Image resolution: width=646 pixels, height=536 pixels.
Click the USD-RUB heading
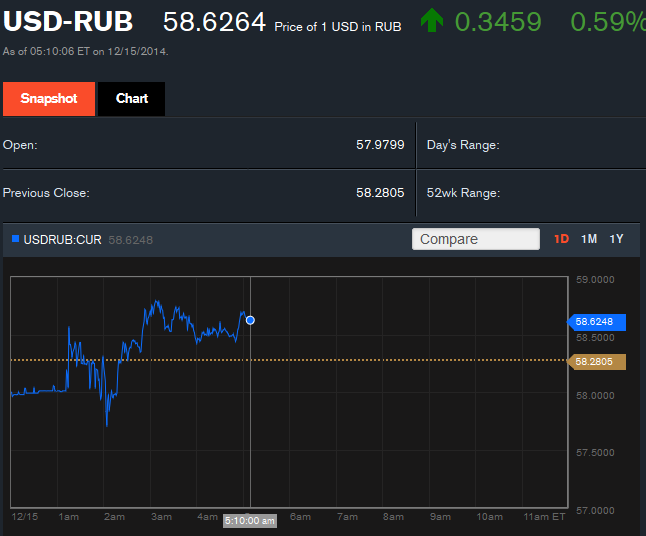(x=70, y=21)
